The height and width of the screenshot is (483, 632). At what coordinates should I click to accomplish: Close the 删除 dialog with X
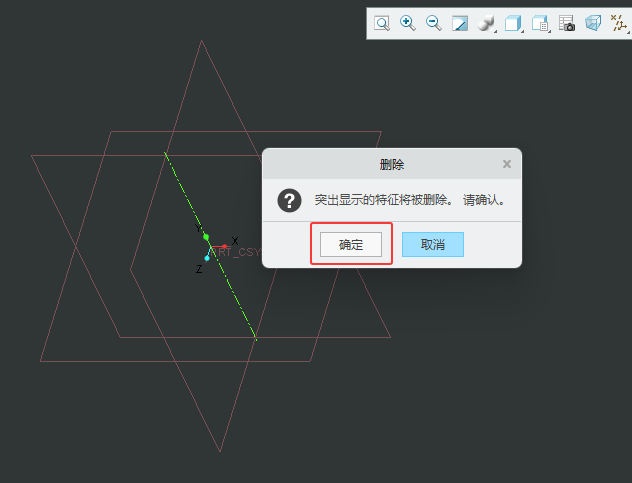pyautogui.click(x=507, y=164)
